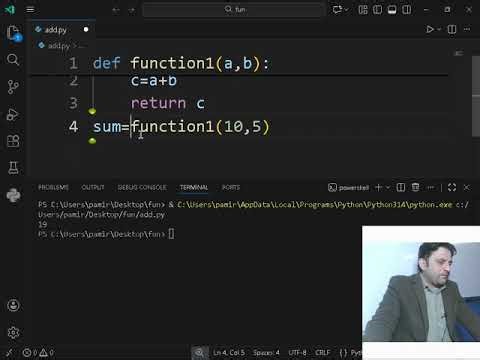Open the Manage gear settings
The width and height of the screenshot is (480, 360).
[x=13, y=332]
